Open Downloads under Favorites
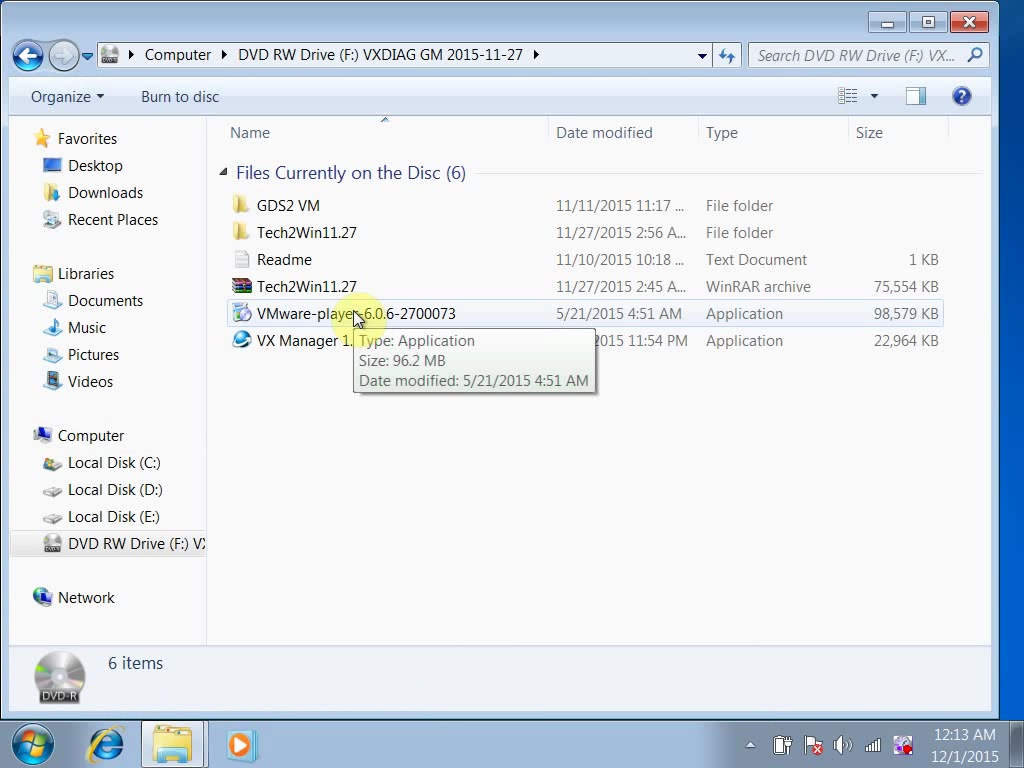 [x=105, y=193]
